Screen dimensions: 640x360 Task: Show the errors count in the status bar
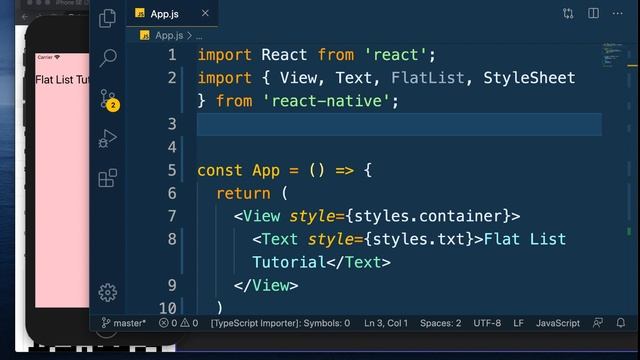click(x=168, y=323)
